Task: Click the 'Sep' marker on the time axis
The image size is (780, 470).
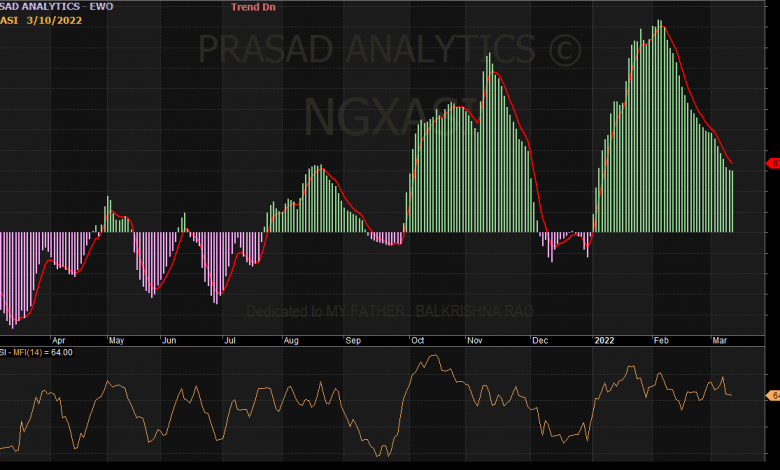Action: pos(353,340)
